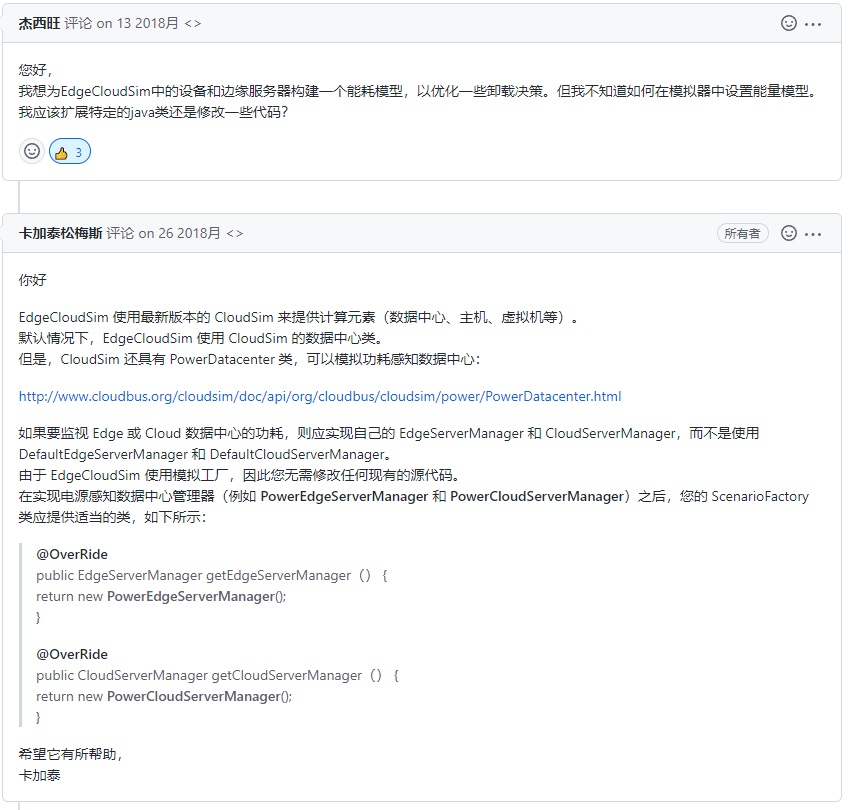The height and width of the screenshot is (810, 848).
Task: Click the line mentioning PowerDatacenter 类
Action: point(249,360)
